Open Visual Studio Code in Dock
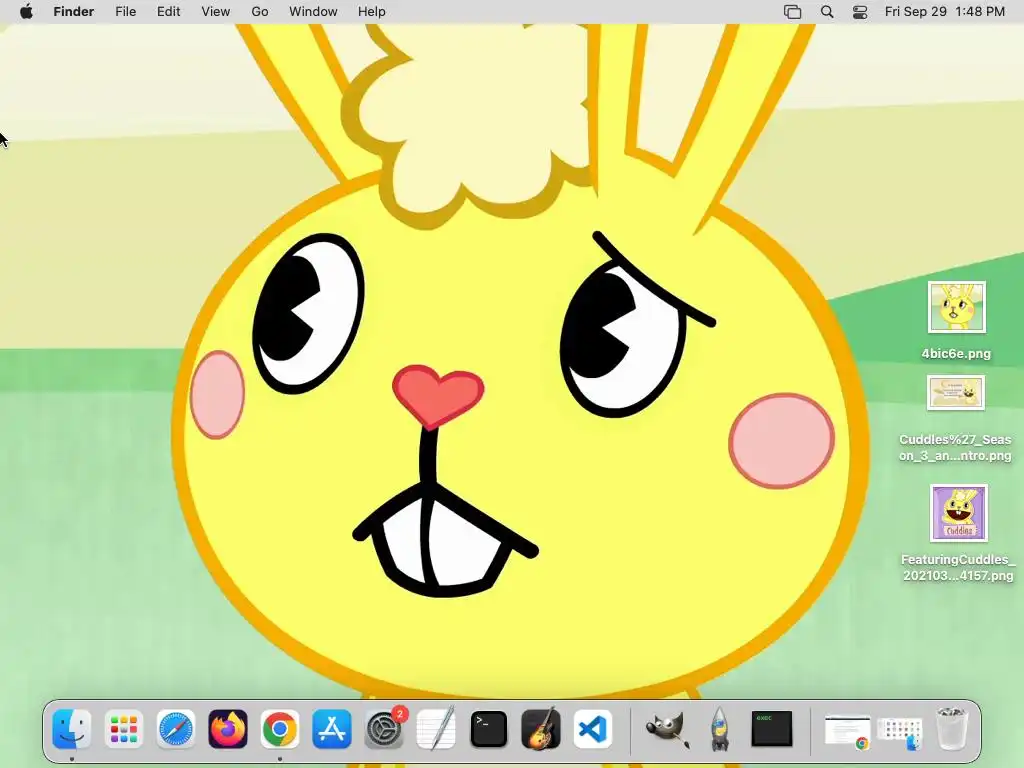The height and width of the screenshot is (768, 1024). tap(593, 729)
